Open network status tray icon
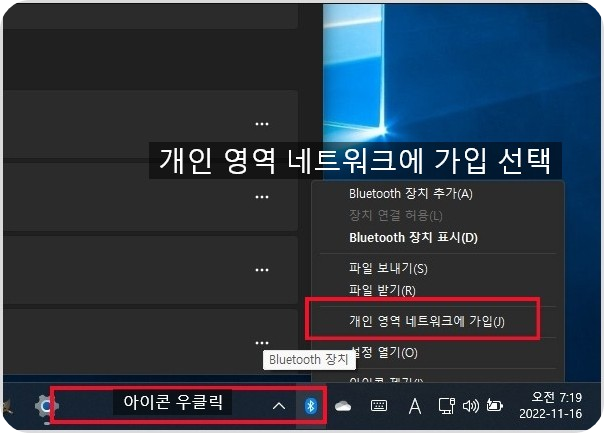This screenshot has width=604, height=433. [447, 406]
